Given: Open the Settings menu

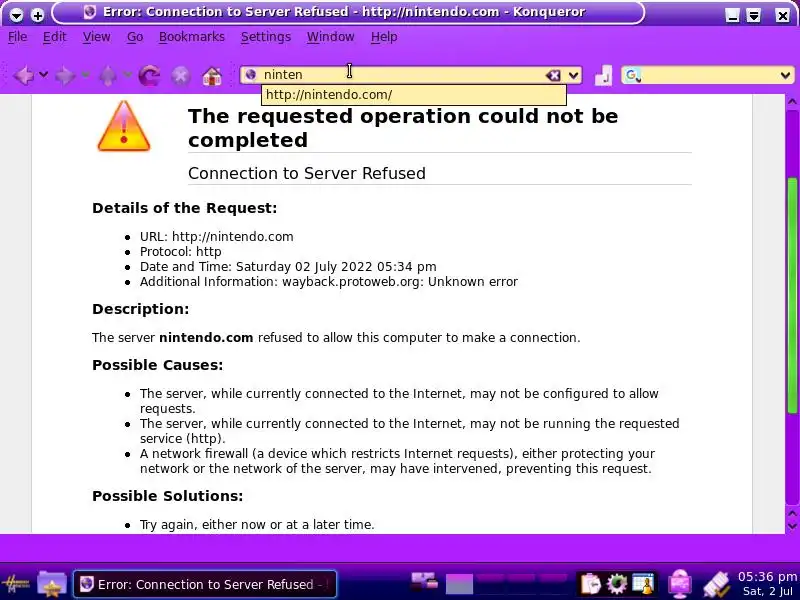Looking at the screenshot, I should (266, 37).
